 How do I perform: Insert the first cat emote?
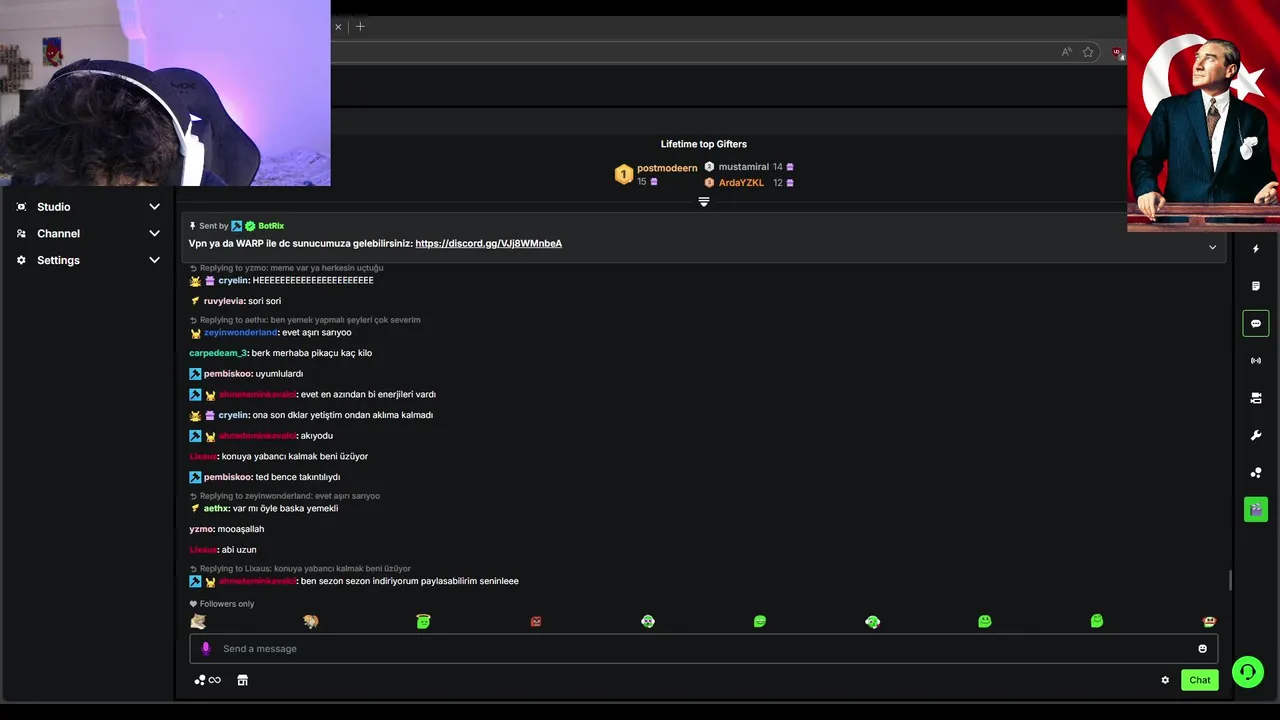point(198,621)
